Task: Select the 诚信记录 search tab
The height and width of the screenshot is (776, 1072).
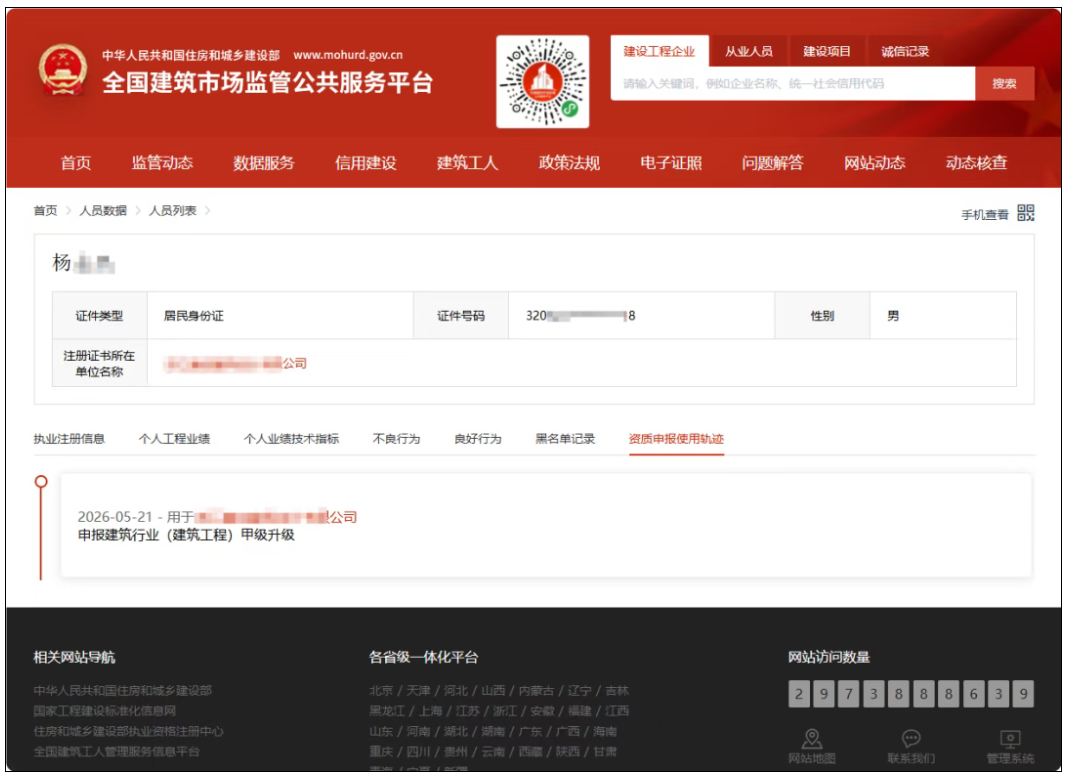Action: (905, 51)
